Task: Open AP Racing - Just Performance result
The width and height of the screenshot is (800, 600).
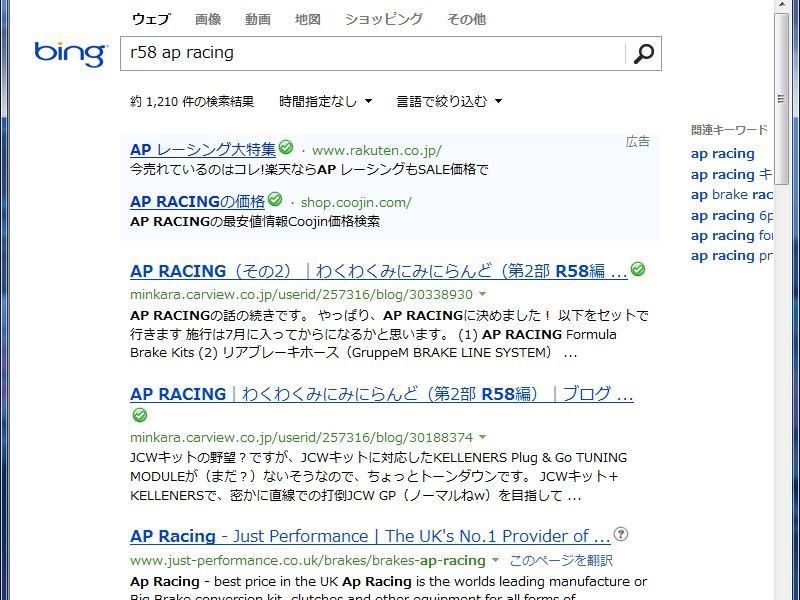Action: (370, 536)
